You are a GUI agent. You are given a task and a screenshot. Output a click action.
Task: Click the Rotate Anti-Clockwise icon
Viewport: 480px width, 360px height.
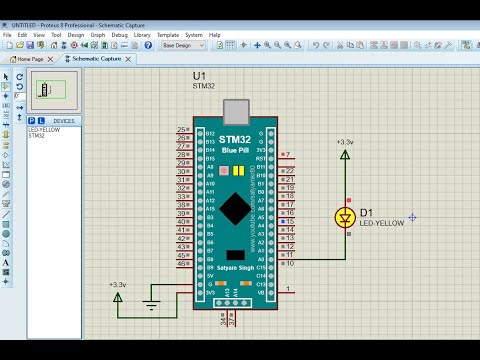point(20,87)
